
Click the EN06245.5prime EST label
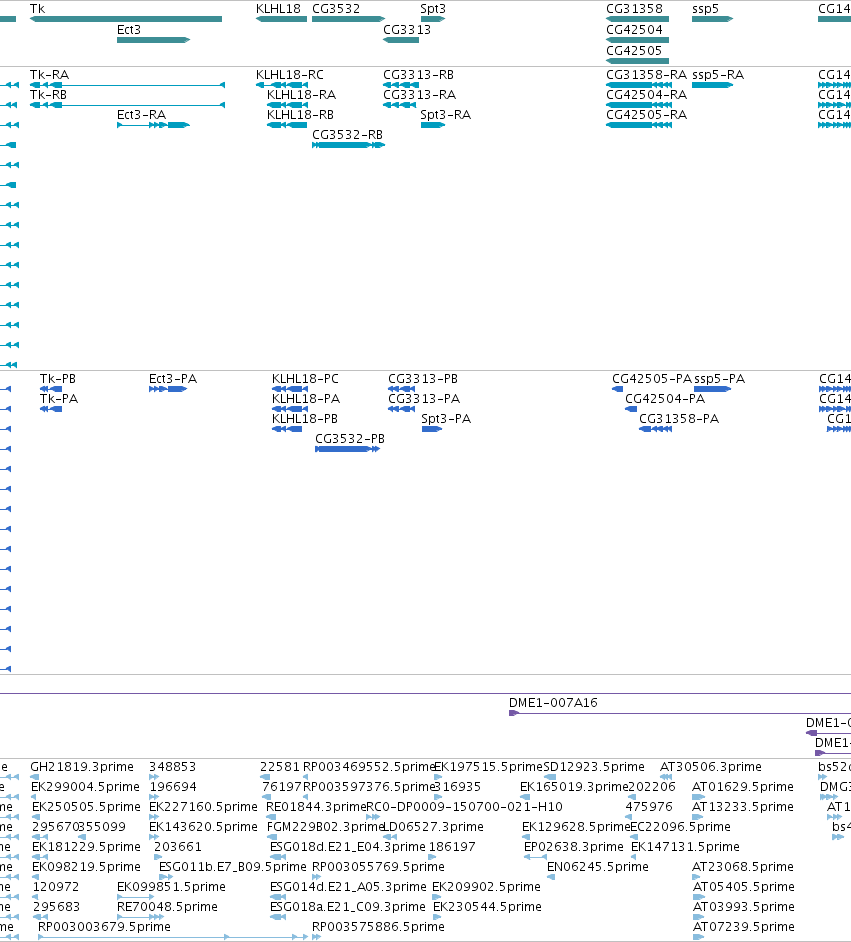598,867
